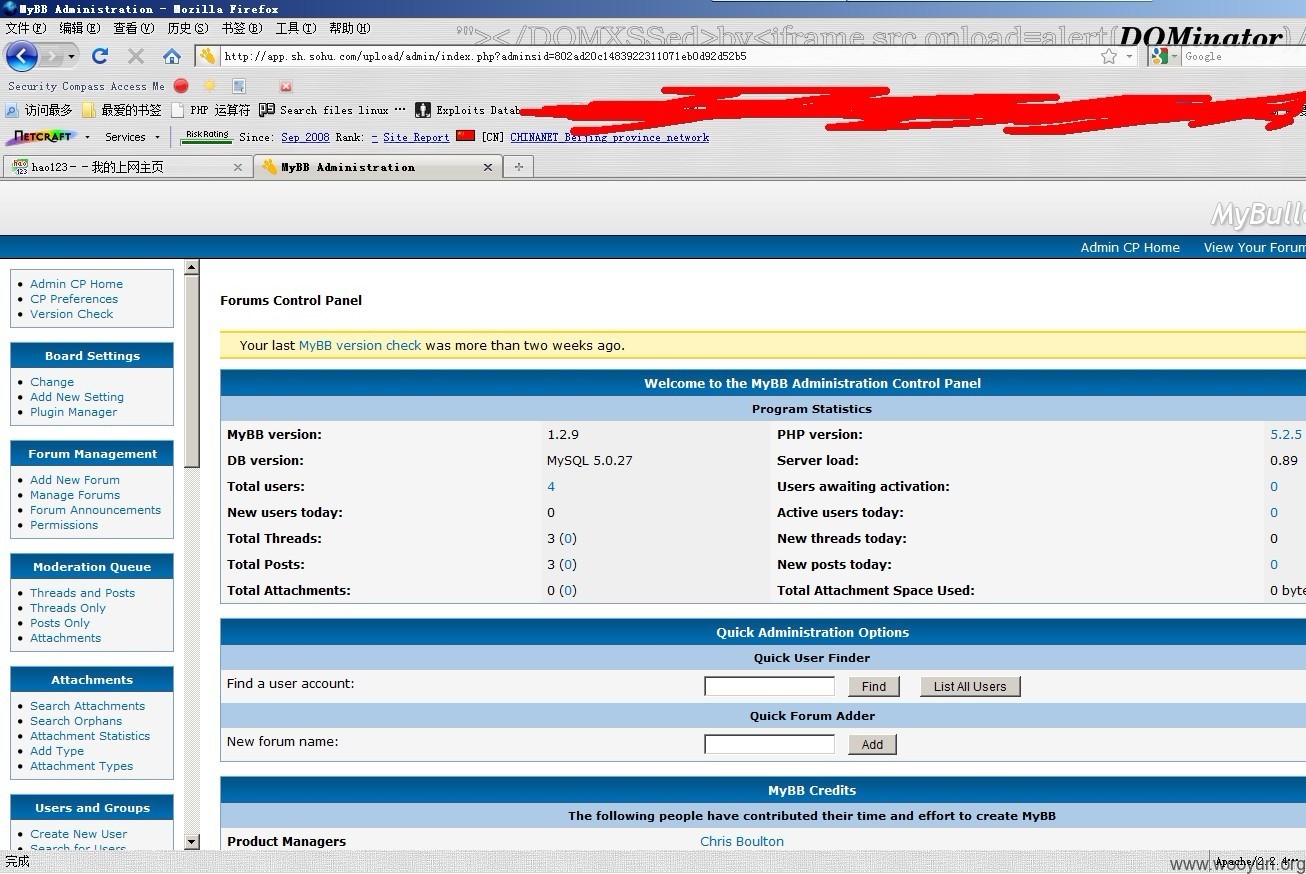The image size is (1306, 874).
Task: Open the 文件 (File) menu
Action: [26, 28]
